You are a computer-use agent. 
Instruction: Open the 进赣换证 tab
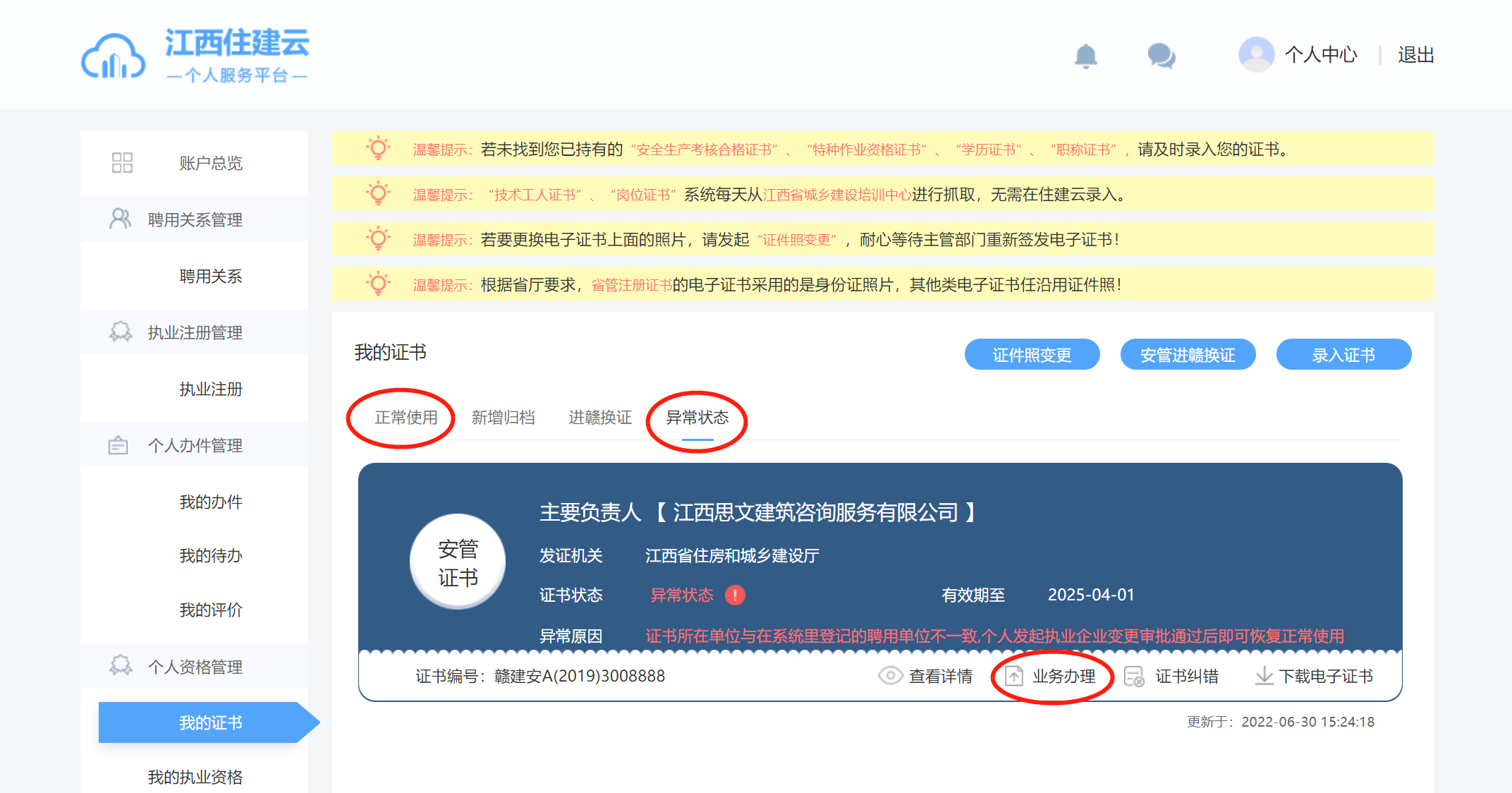[x=600, y=418]
